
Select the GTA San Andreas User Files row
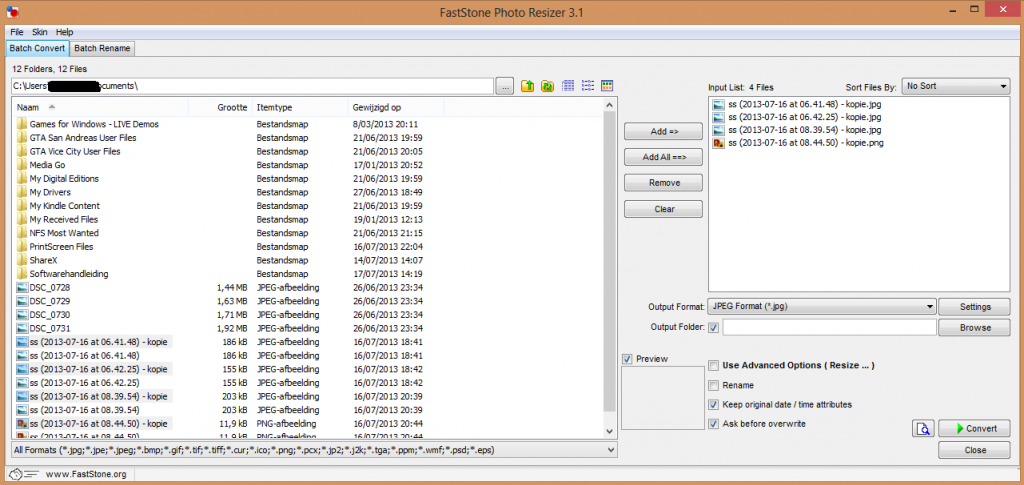83,138
